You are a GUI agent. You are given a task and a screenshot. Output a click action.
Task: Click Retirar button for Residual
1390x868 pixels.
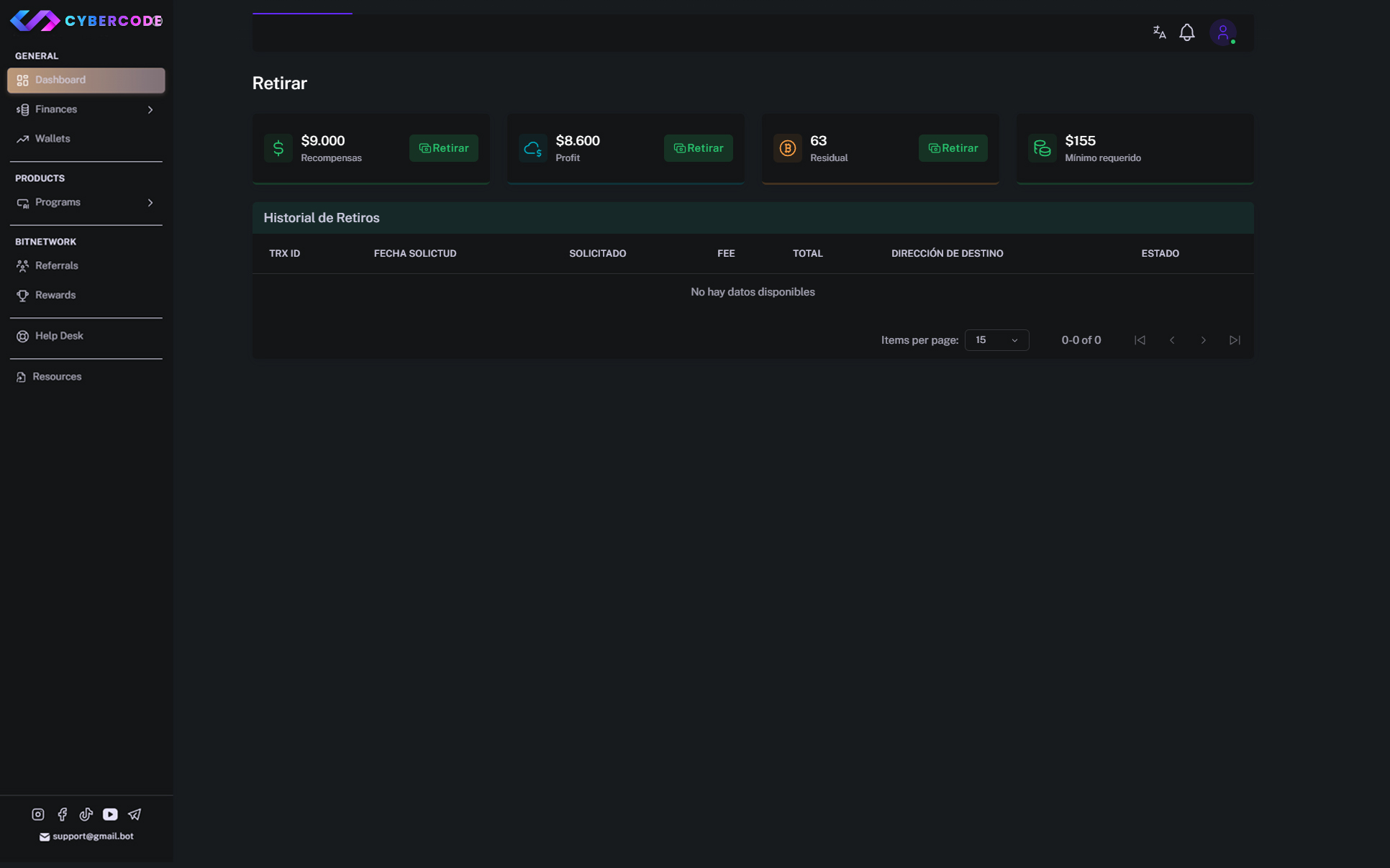pos(953,148)
